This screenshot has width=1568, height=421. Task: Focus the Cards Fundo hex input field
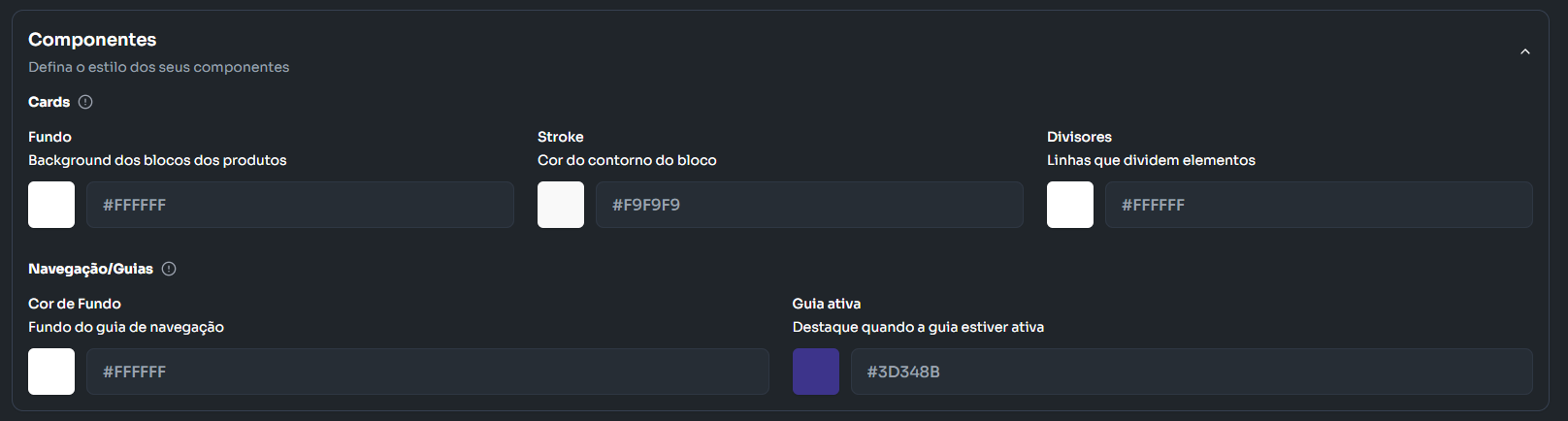click(x=300, y=205)
